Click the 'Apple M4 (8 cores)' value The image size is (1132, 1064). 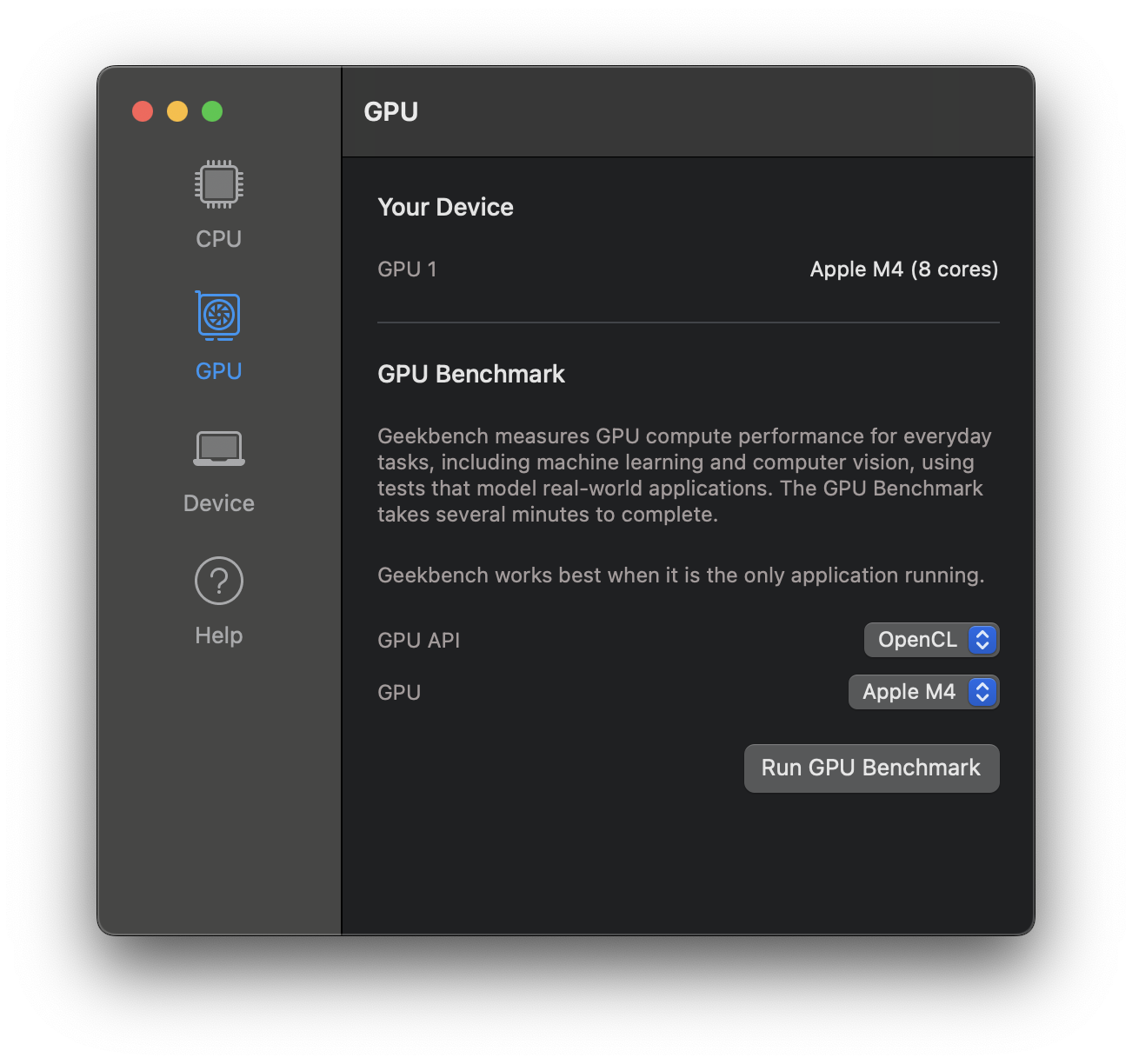904,269
